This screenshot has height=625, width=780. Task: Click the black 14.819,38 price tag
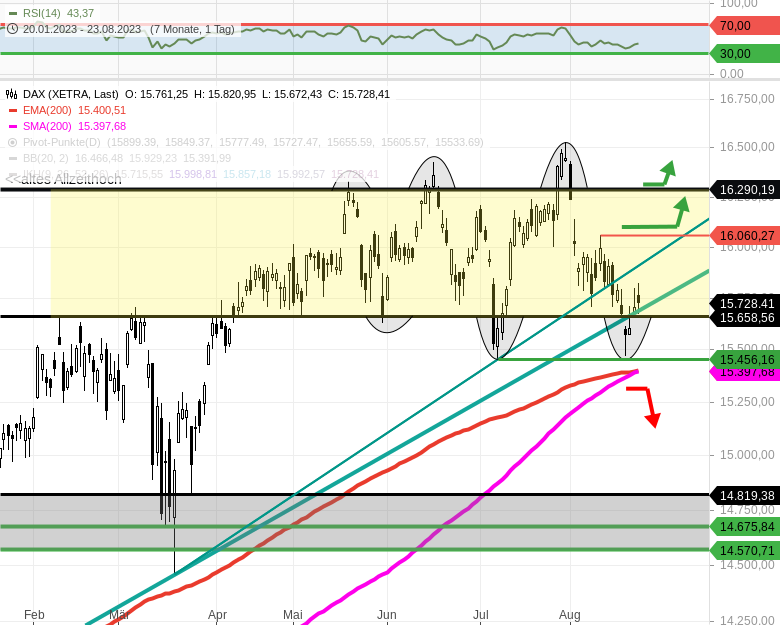point(745,495)
